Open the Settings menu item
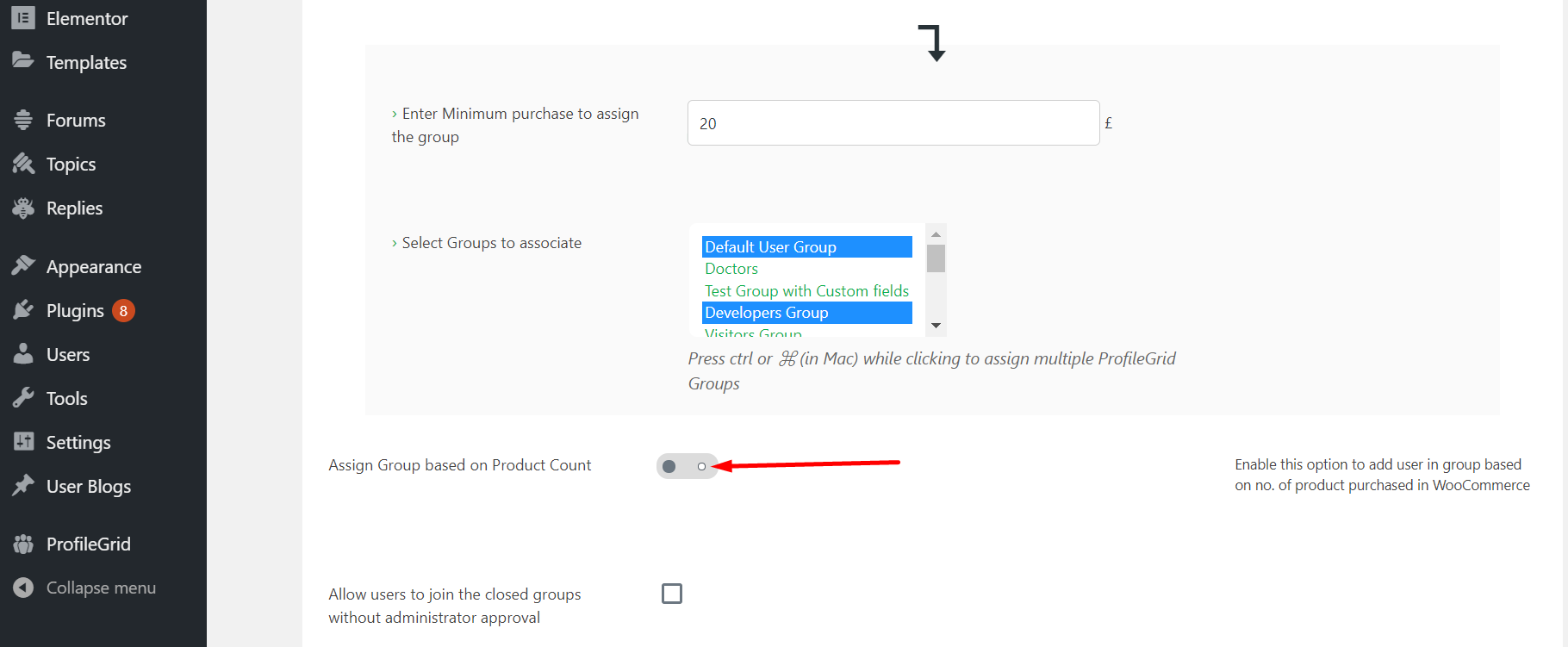 [x=78, y=442]
